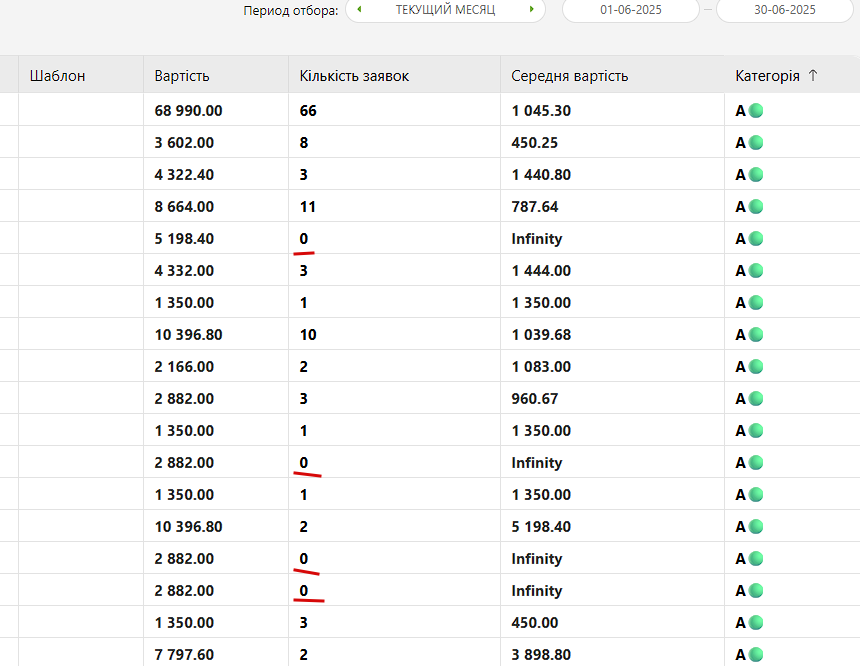The image size is (860, 666).
Task: Select average cost cell 450.00
Action: tap(534, 623)
